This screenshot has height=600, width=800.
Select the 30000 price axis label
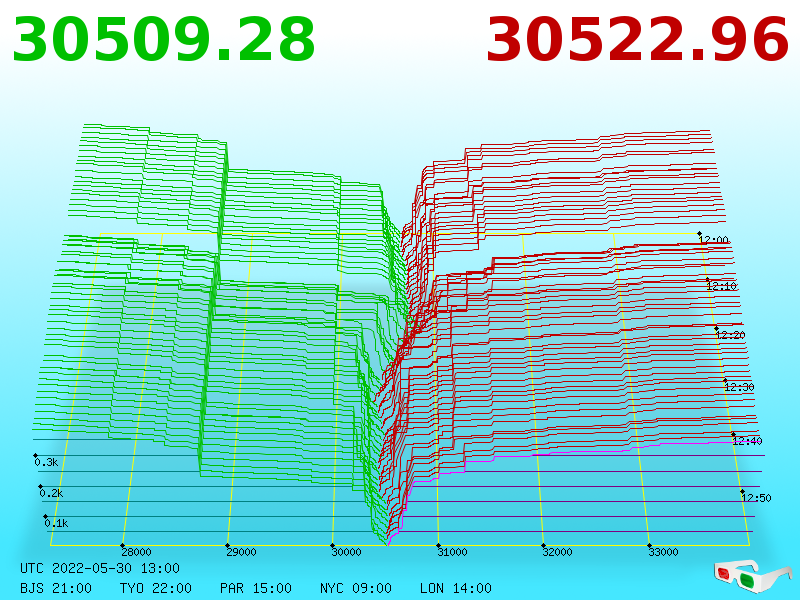click(346, 552)
